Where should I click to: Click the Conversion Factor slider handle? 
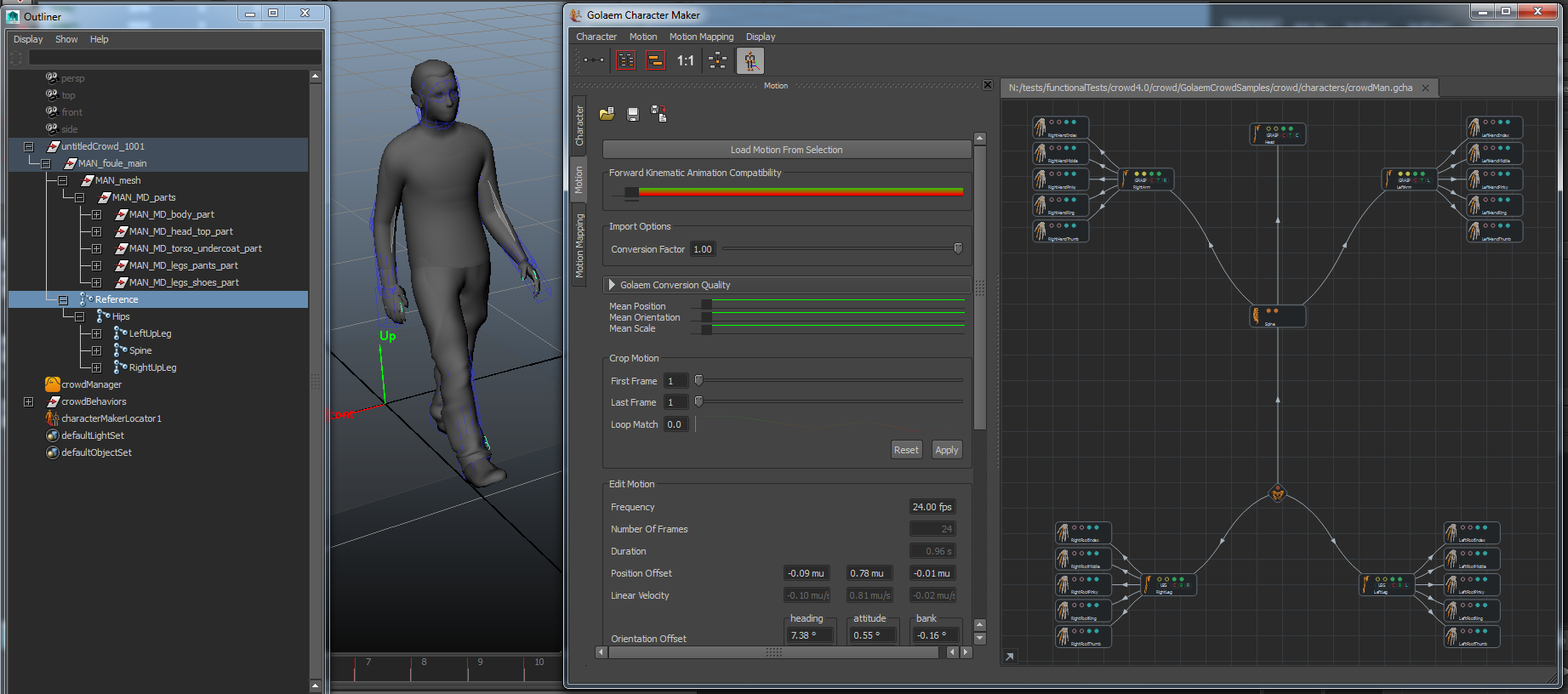pyautogui.click(x=958, y=249)
